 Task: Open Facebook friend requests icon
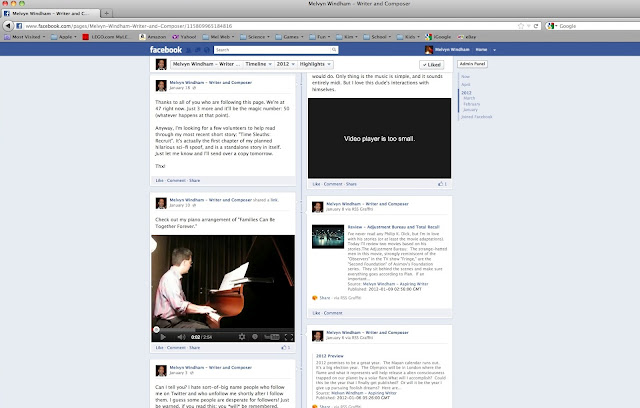click(189, 50)
